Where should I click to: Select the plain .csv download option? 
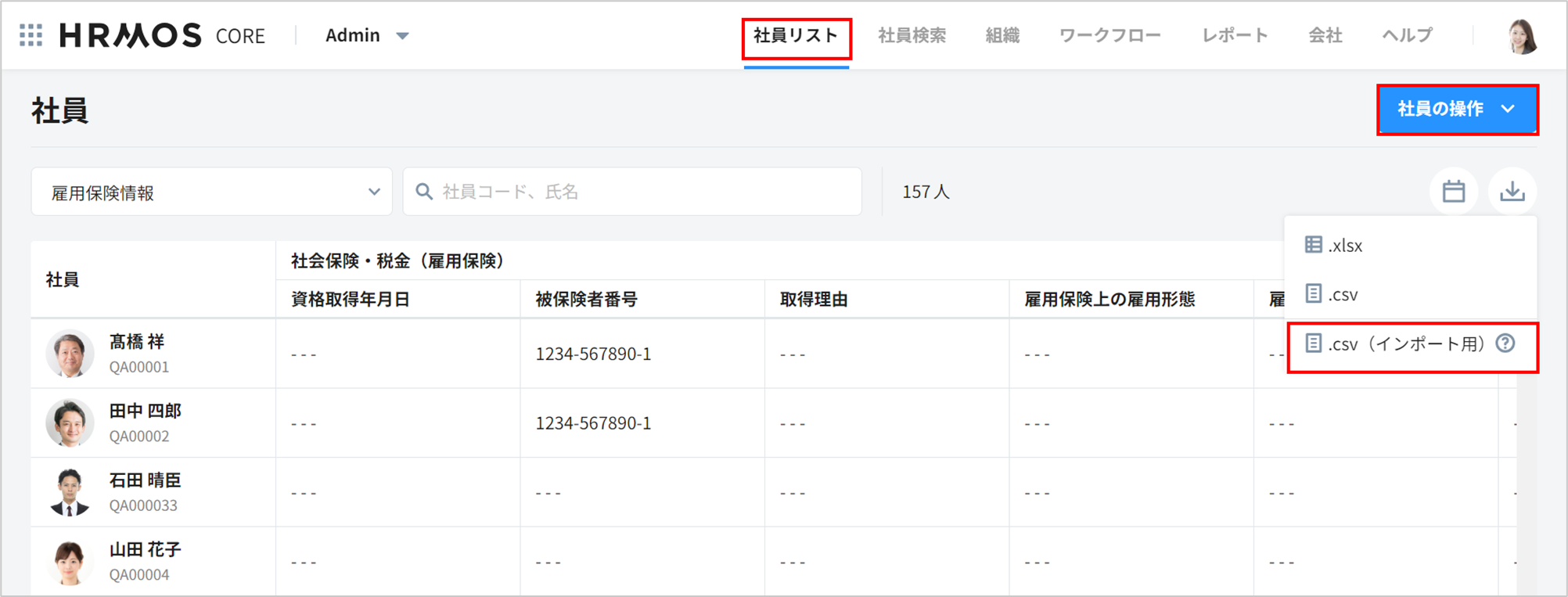tap(1343, 295)
